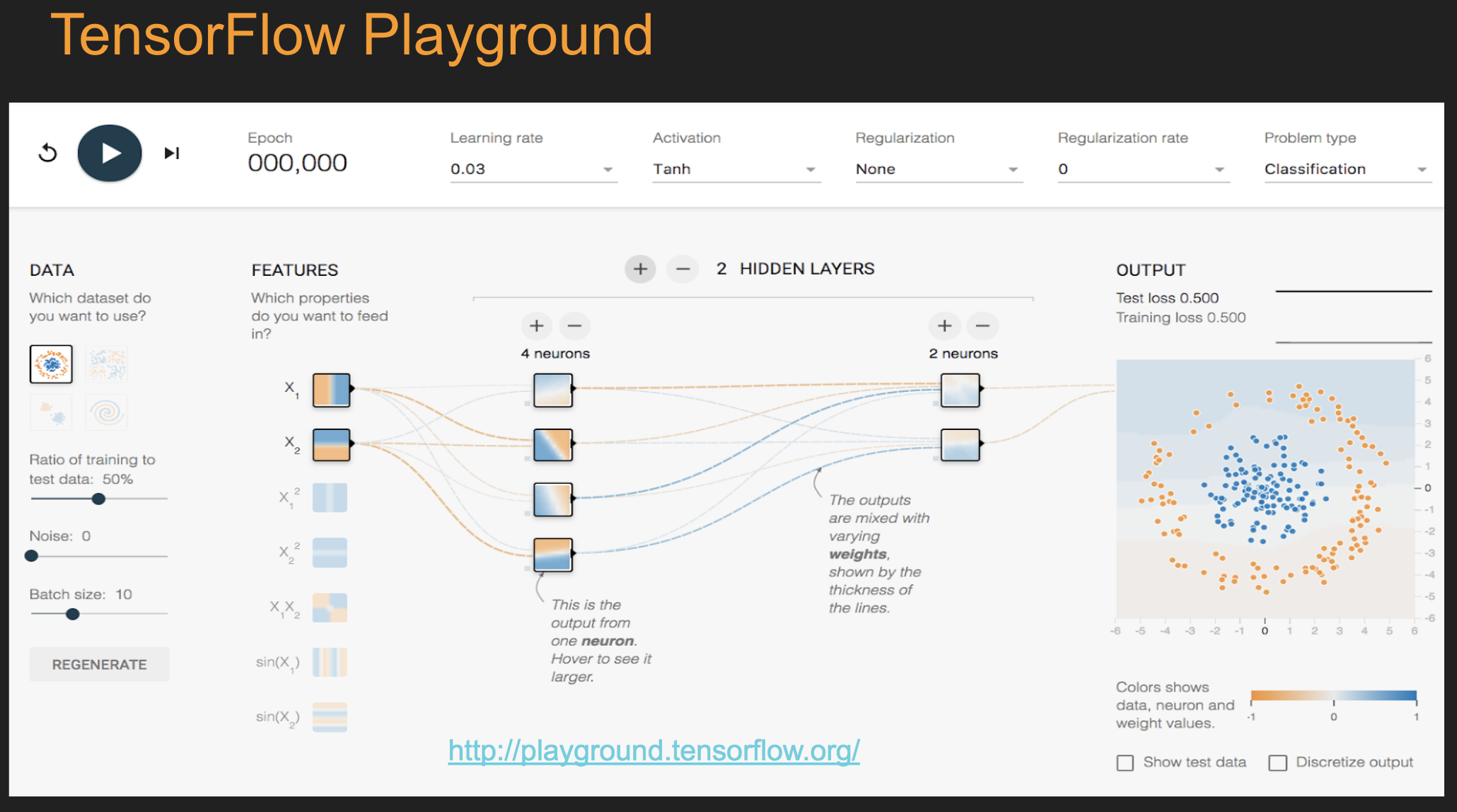The height and width of the screenshot is (812, 1457).
Task: Remove a hidden layer with minus icon
Action: 683,269
